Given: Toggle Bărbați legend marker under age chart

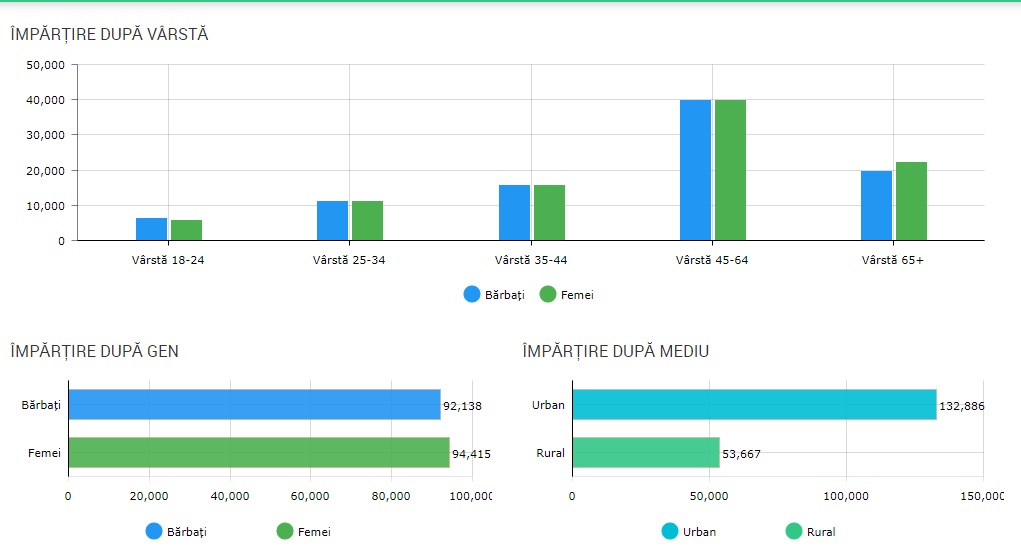Looking at the screenshot, I should [x=471, y=294].
